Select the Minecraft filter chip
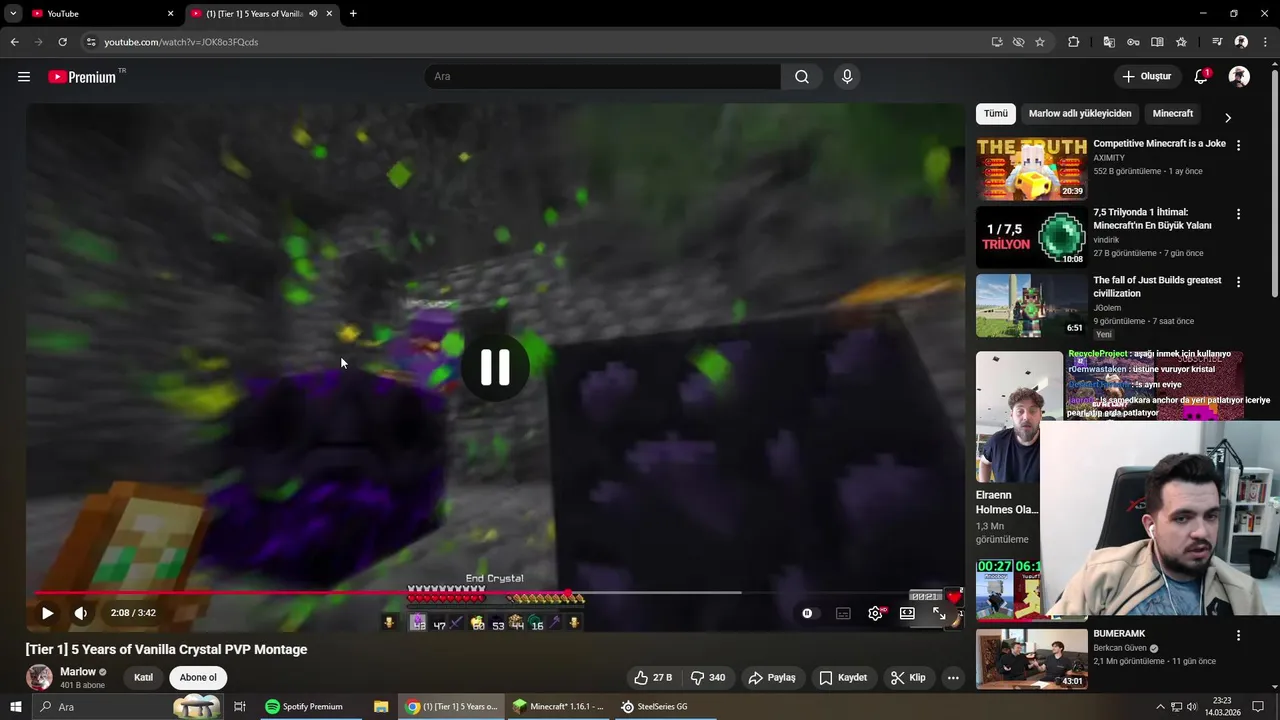Image resolution: width=1280 pixels, height=720 pixels. click(1173, 114)
